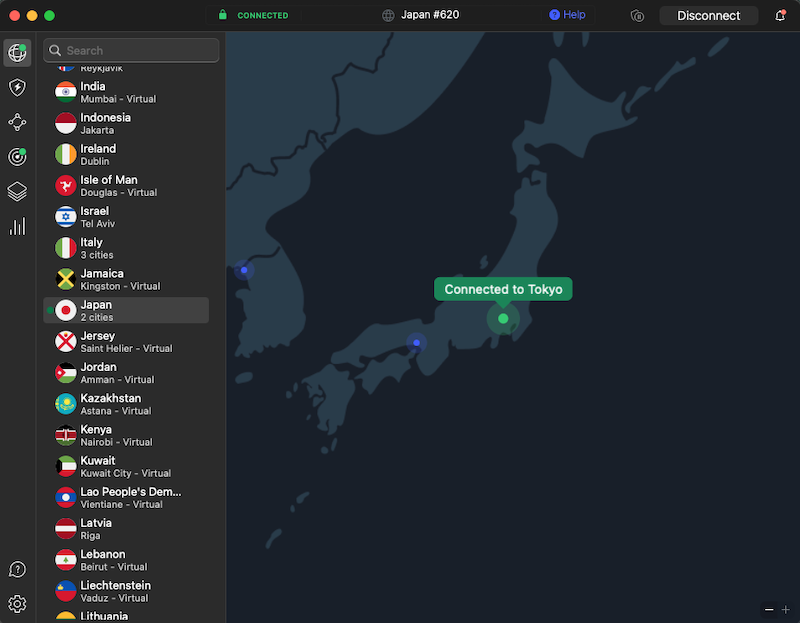This screenshot has height=623, width=800.
Task: Click the blue South Korea server dot
Action: (244, 270)
